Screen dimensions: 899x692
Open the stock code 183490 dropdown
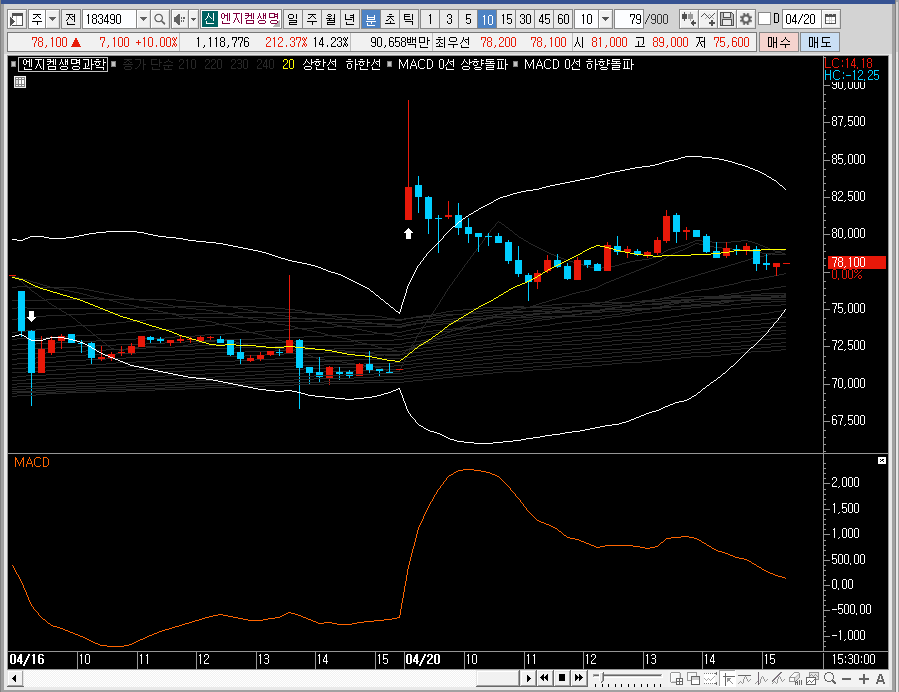(x=143, y=19)
